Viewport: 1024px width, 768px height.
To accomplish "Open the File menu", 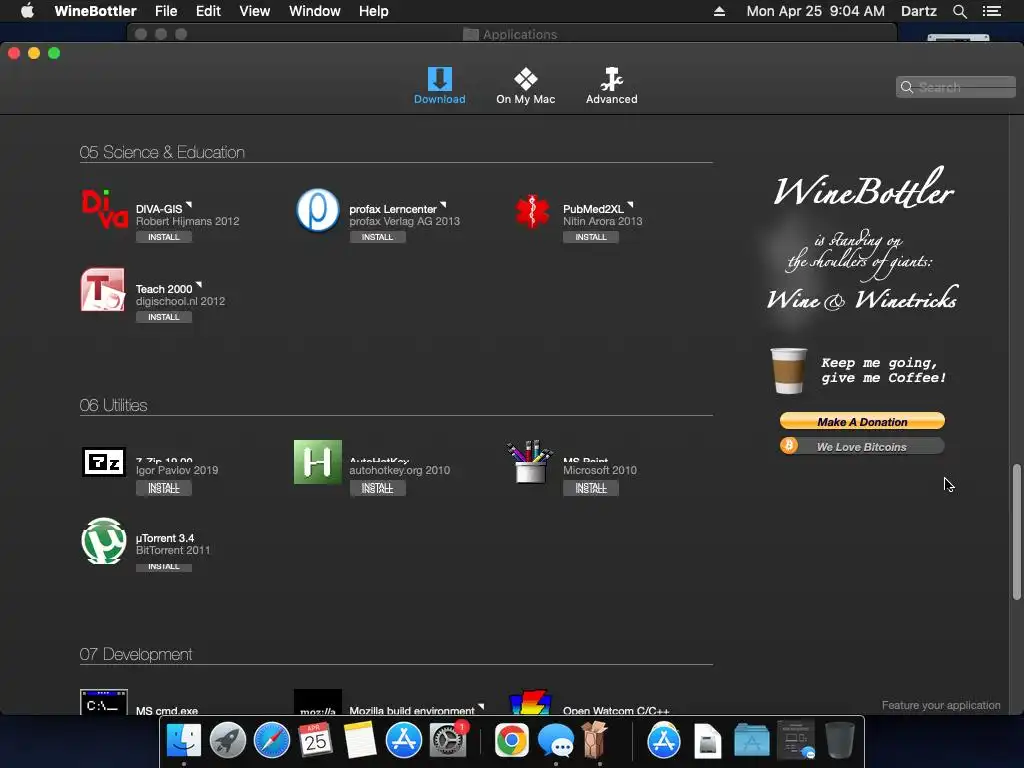I will pyautogui.click(x=166, y=11).
